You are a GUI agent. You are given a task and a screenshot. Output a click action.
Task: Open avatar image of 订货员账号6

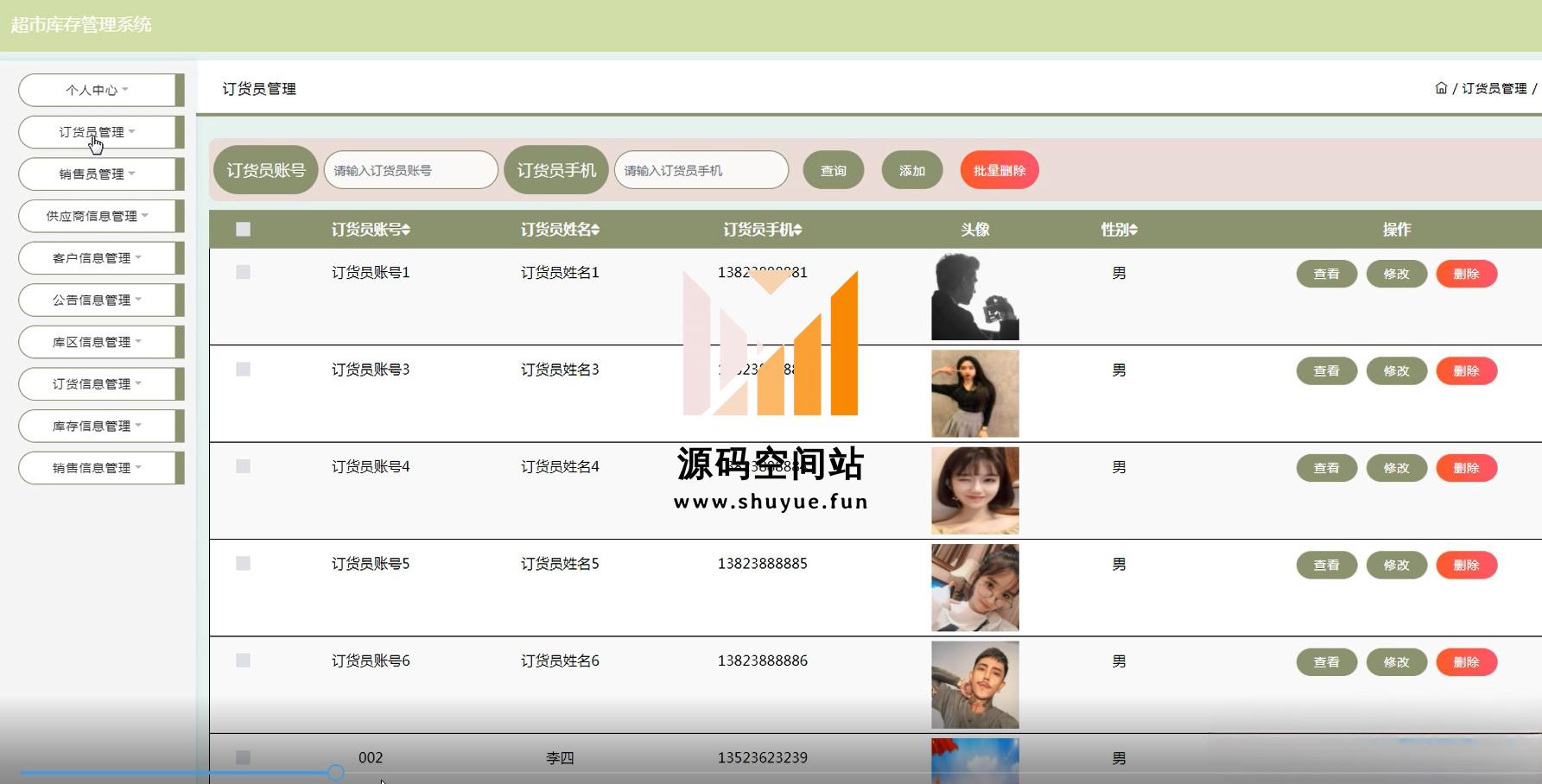975,685
